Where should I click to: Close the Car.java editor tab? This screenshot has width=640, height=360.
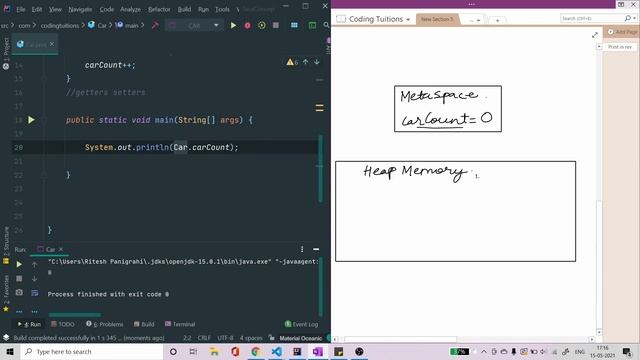click(52, 44)
